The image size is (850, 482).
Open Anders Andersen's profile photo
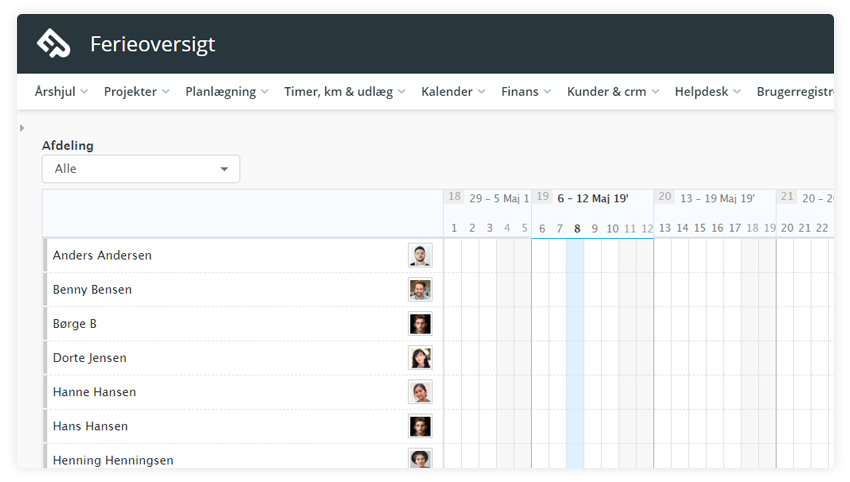(420, 255)
